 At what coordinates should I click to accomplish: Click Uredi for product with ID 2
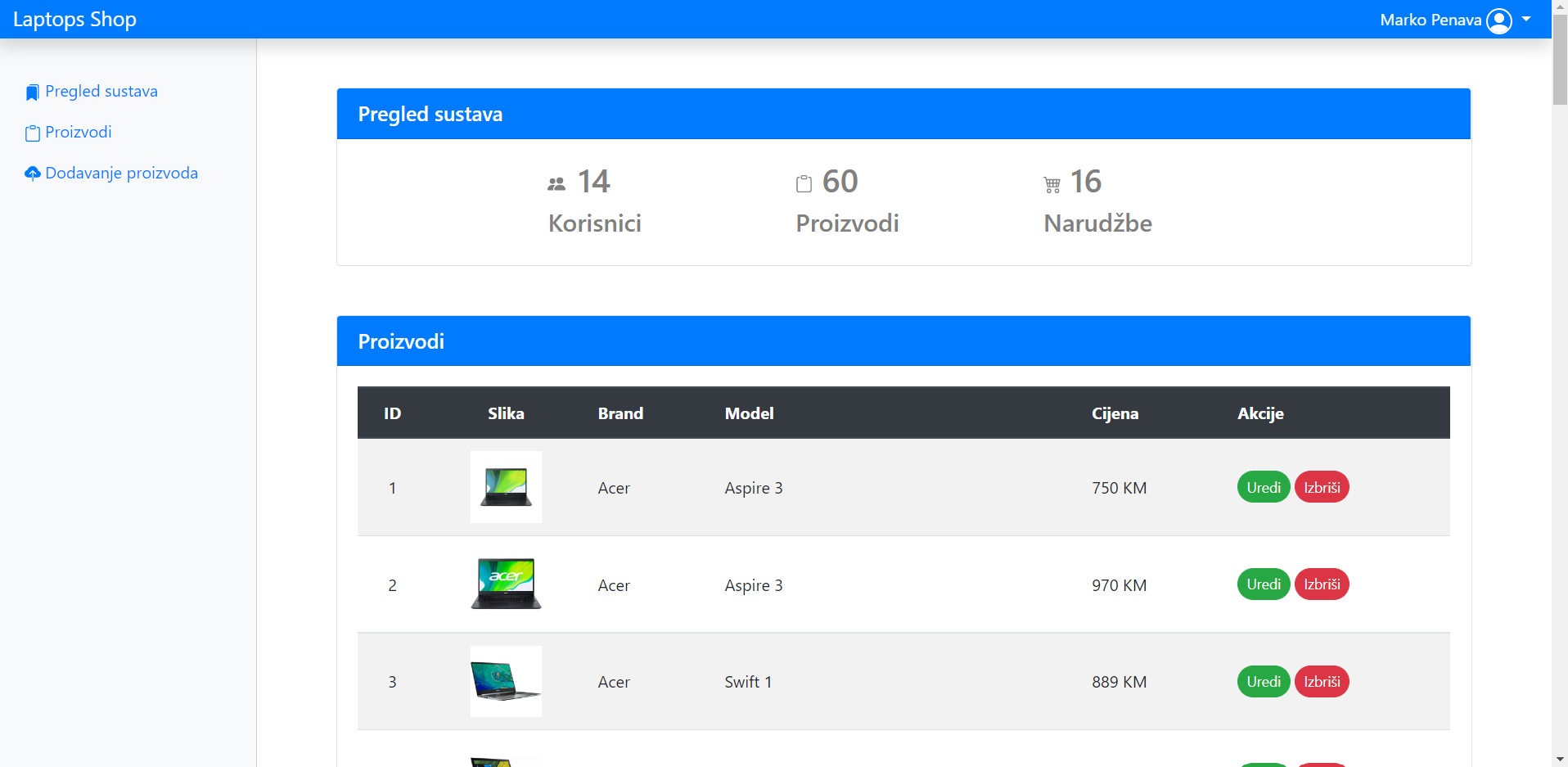(x=1263, y=584)
